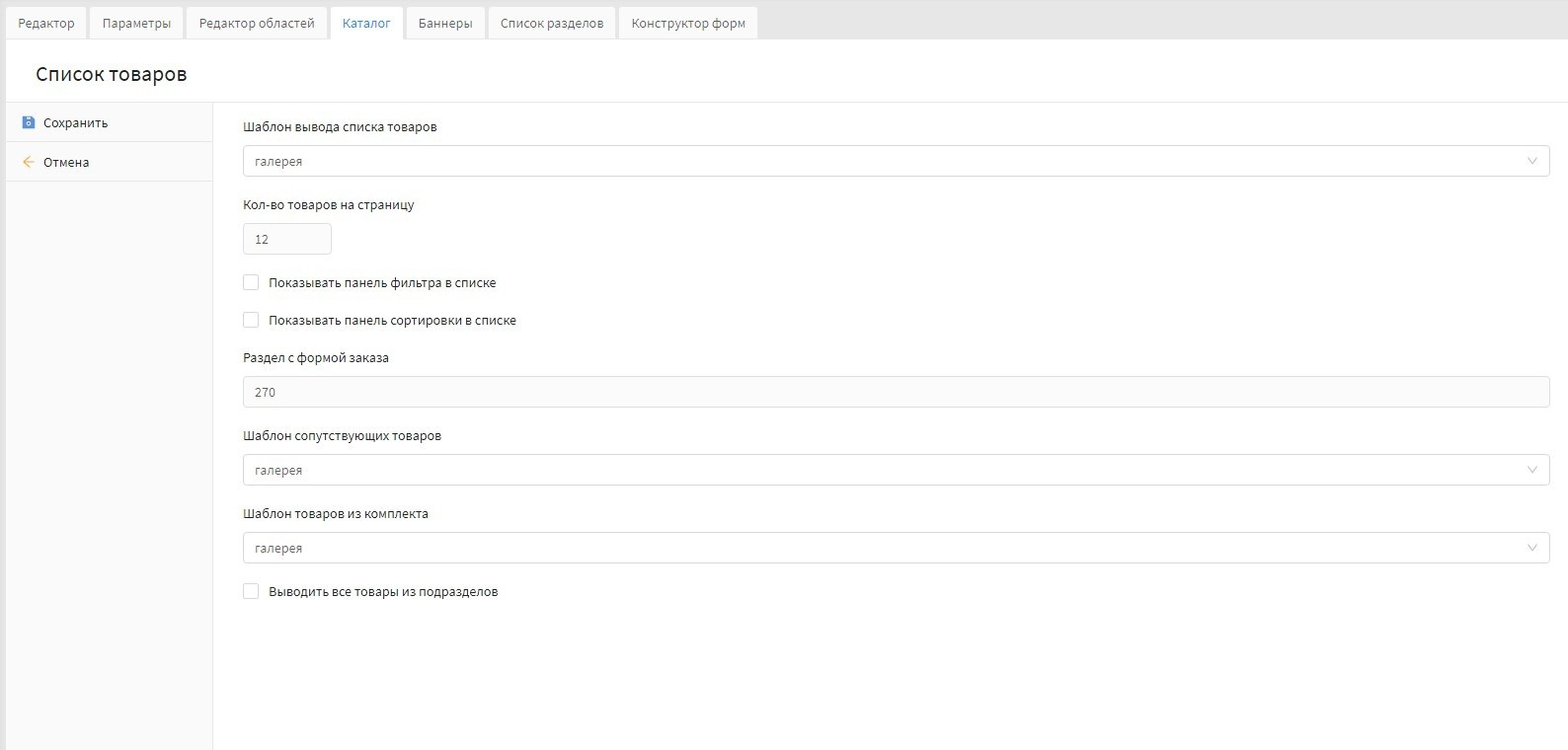Image resolution: width=1568 pixels, height=750 pixels.
Task: Click the Отмена button
Action: click(66, 162)
